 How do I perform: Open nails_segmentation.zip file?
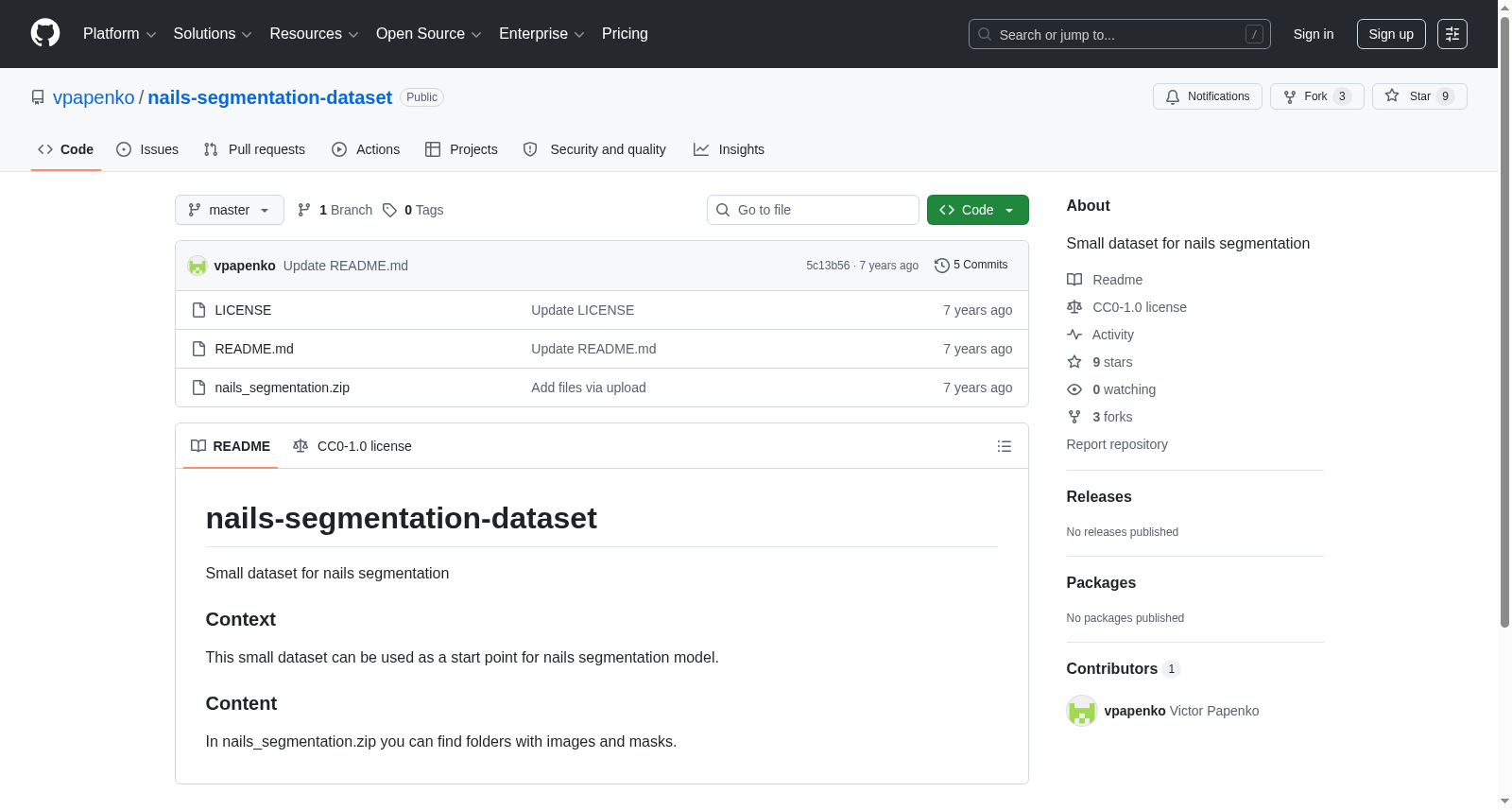[282, 388]
